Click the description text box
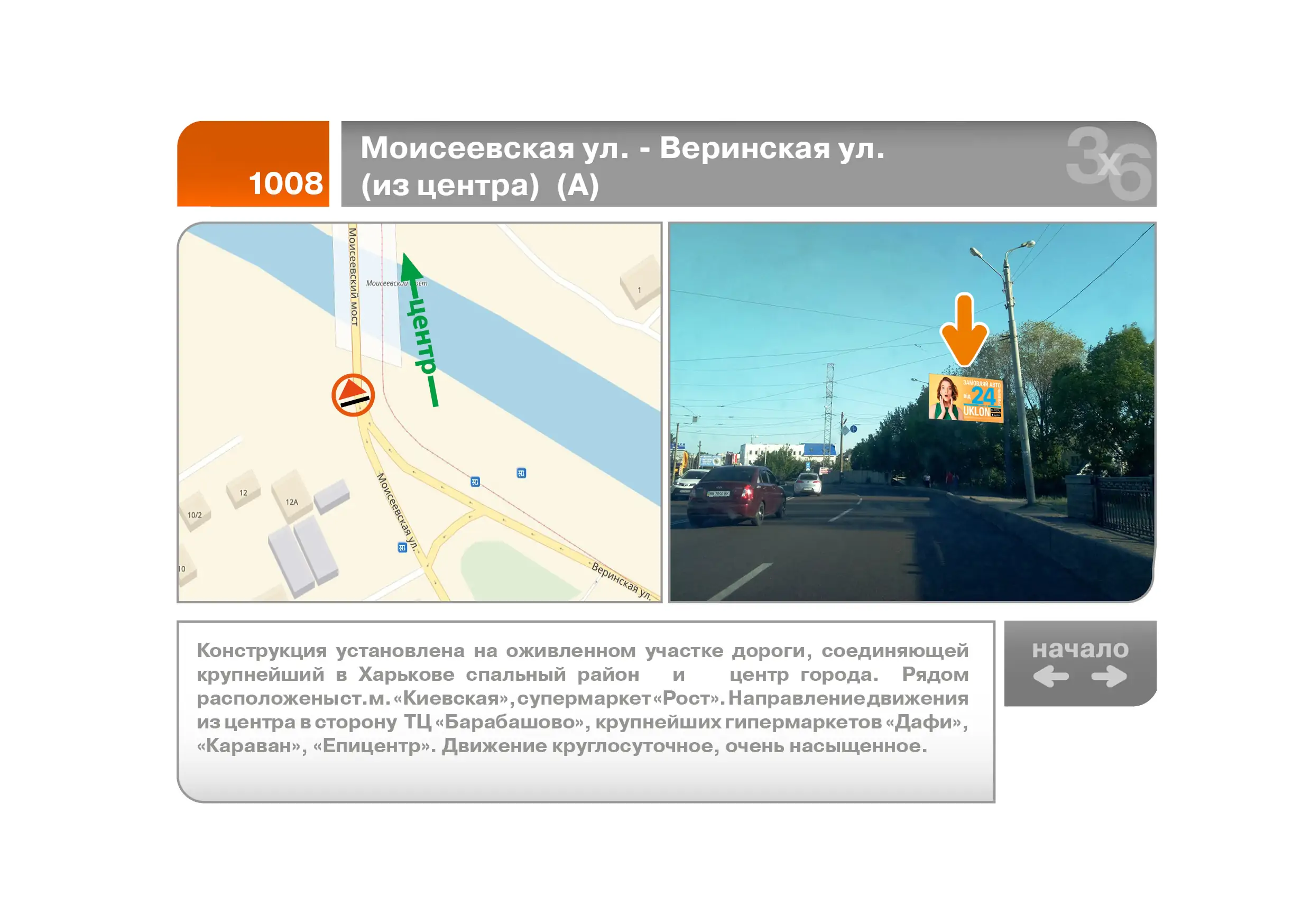 pos(585,711)
